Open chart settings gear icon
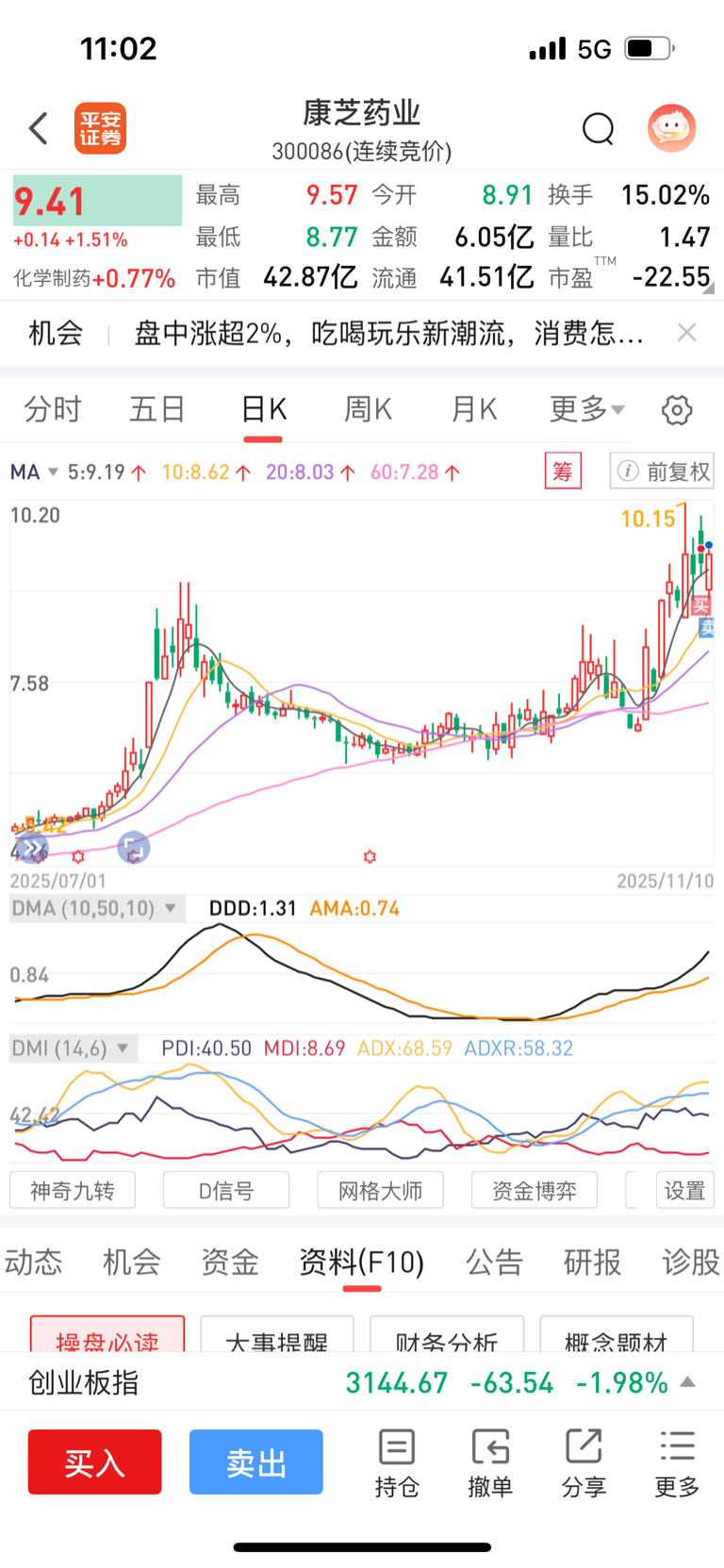This screenshot has width=724, height=1568. [x=677, y=410]
